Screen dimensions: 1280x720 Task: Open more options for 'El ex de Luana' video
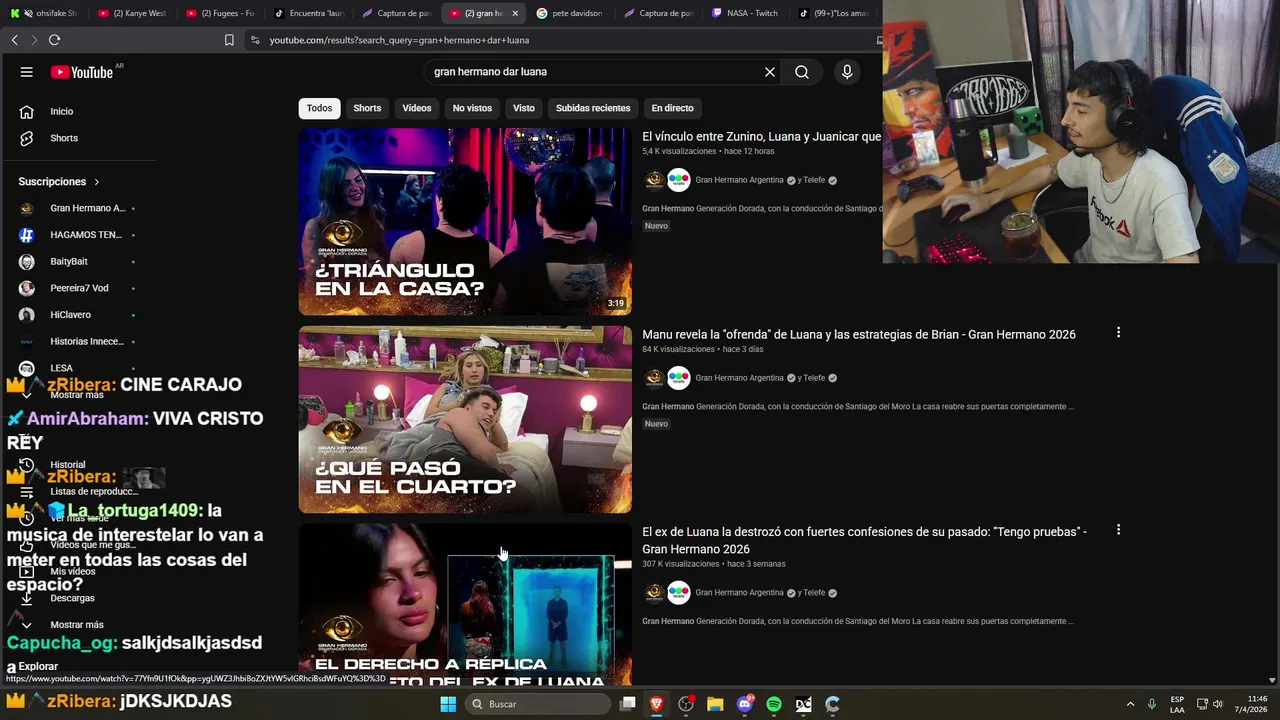tap(1118, 530)
